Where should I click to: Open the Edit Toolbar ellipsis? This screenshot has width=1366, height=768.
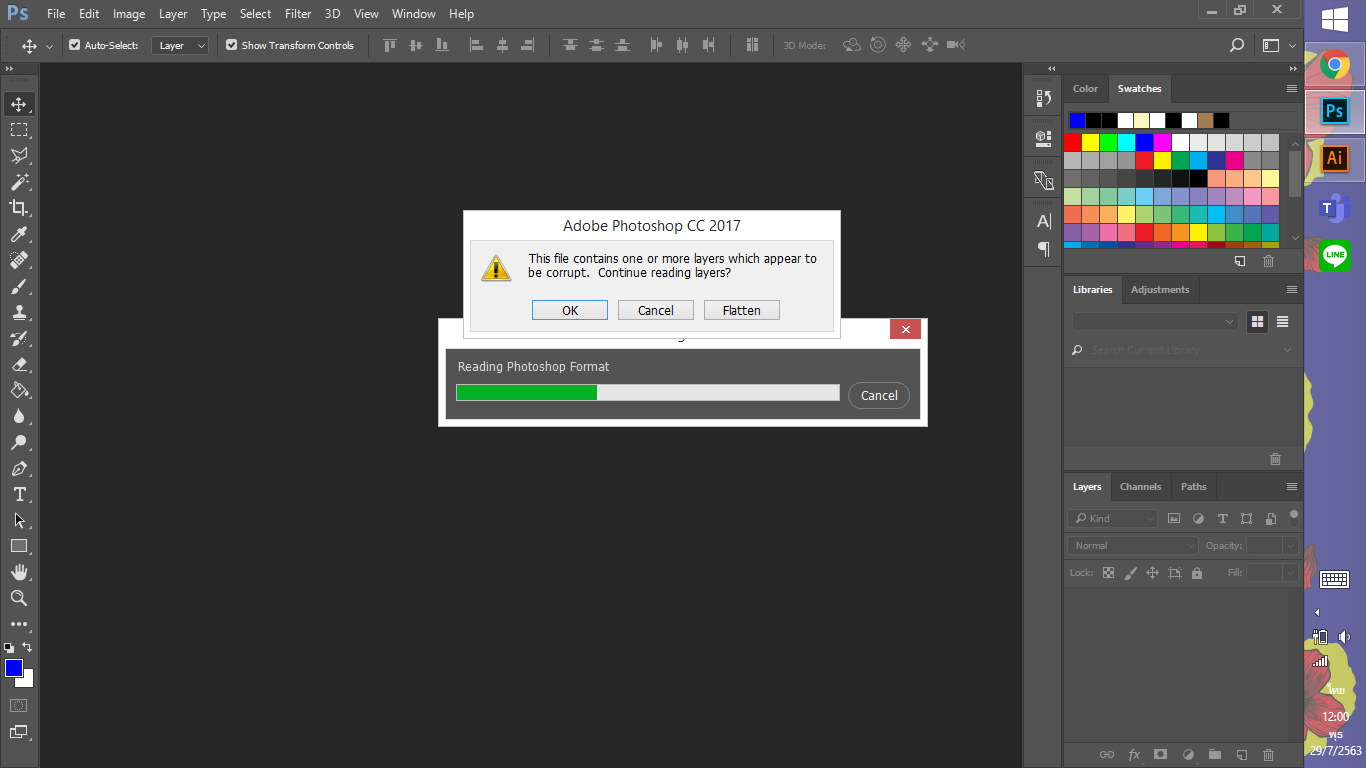coord(19,624)
